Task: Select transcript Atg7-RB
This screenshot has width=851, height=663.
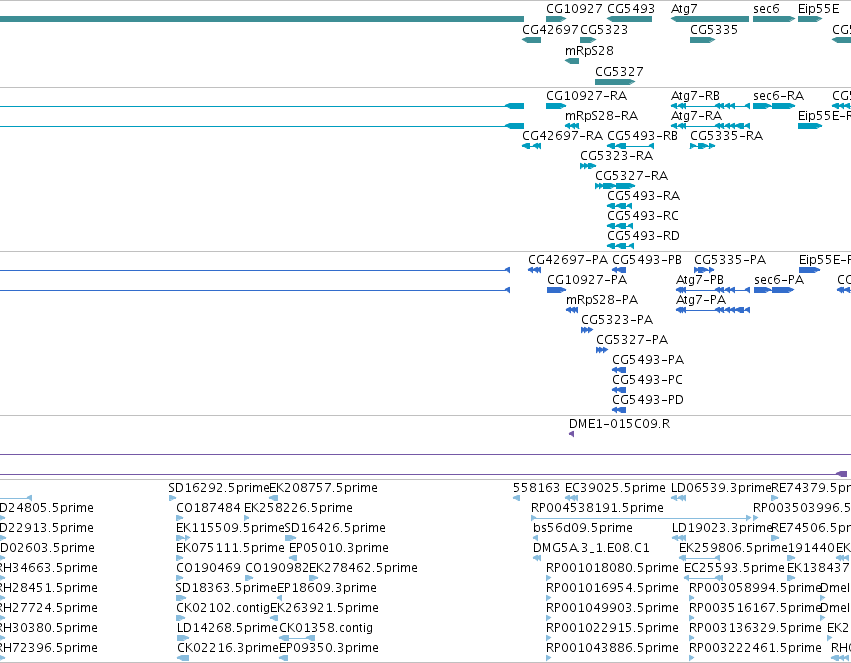Action: 695,96
